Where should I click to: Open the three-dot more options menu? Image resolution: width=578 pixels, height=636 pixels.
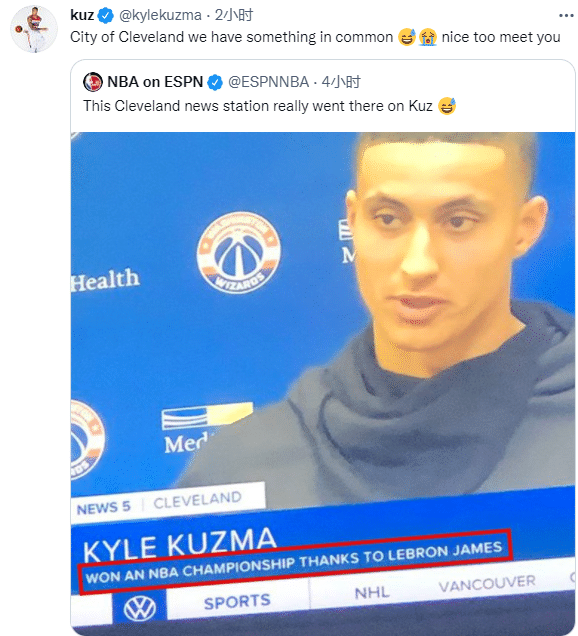tap(566, 16)
